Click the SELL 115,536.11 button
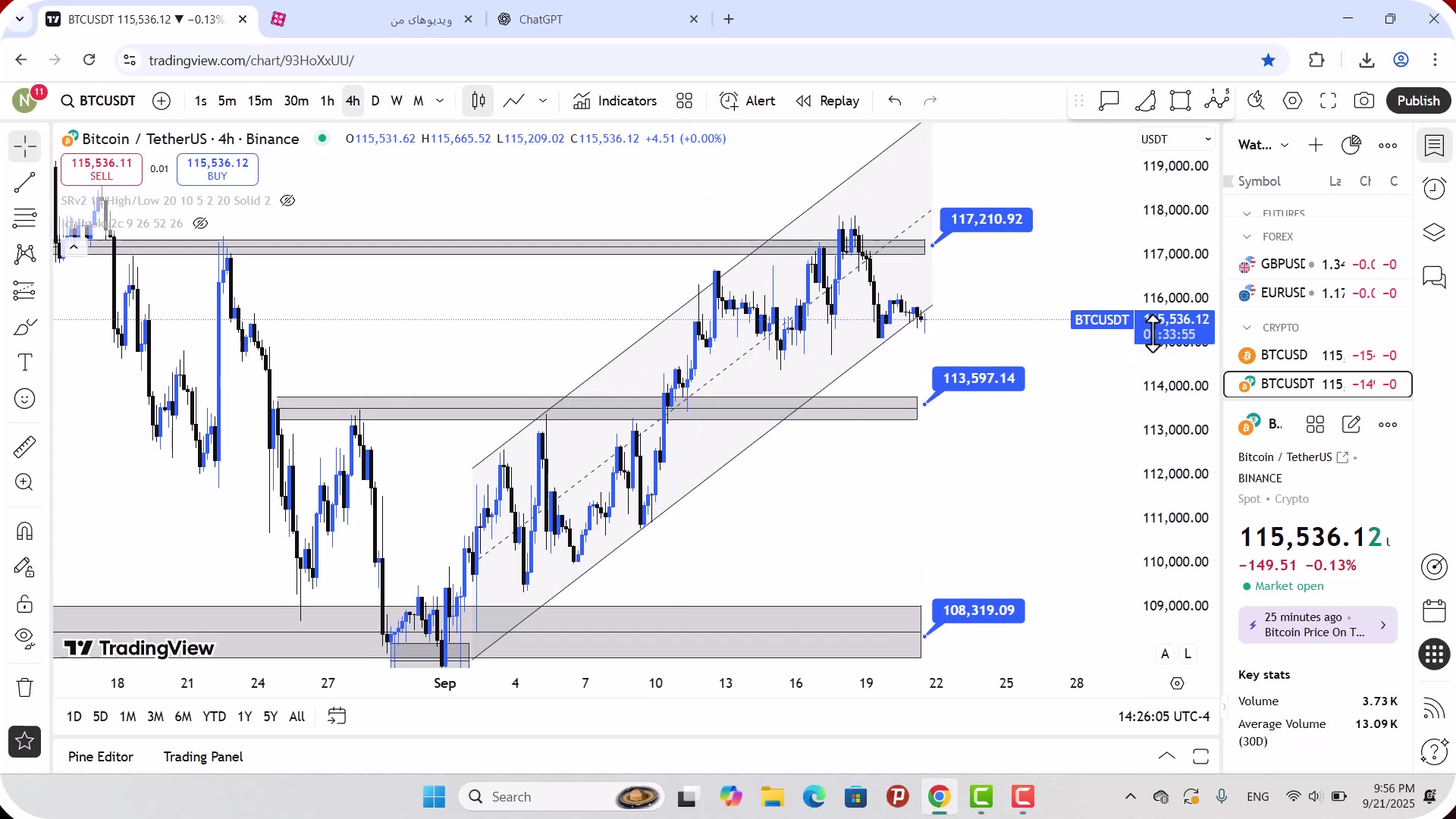Image resolution: width=1456 pixels, height=819 pixels. pyautogui.click(x=102, y=169)
